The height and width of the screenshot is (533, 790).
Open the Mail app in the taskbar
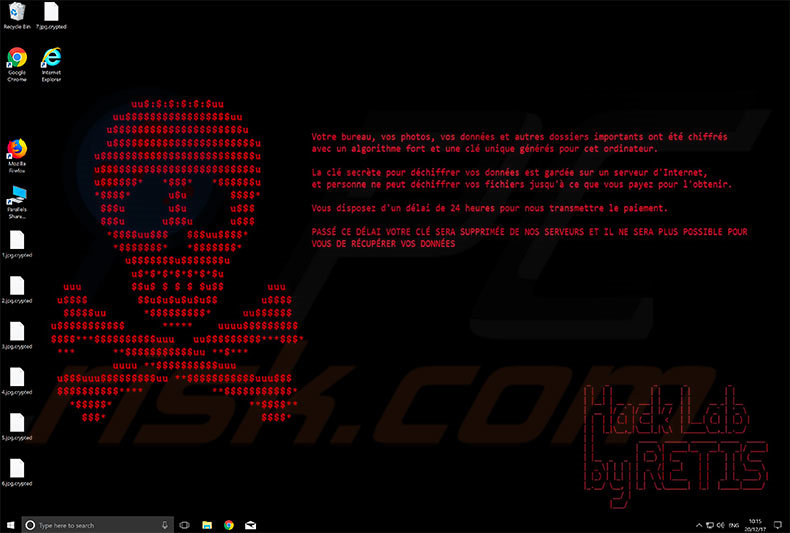click(250, 525)
